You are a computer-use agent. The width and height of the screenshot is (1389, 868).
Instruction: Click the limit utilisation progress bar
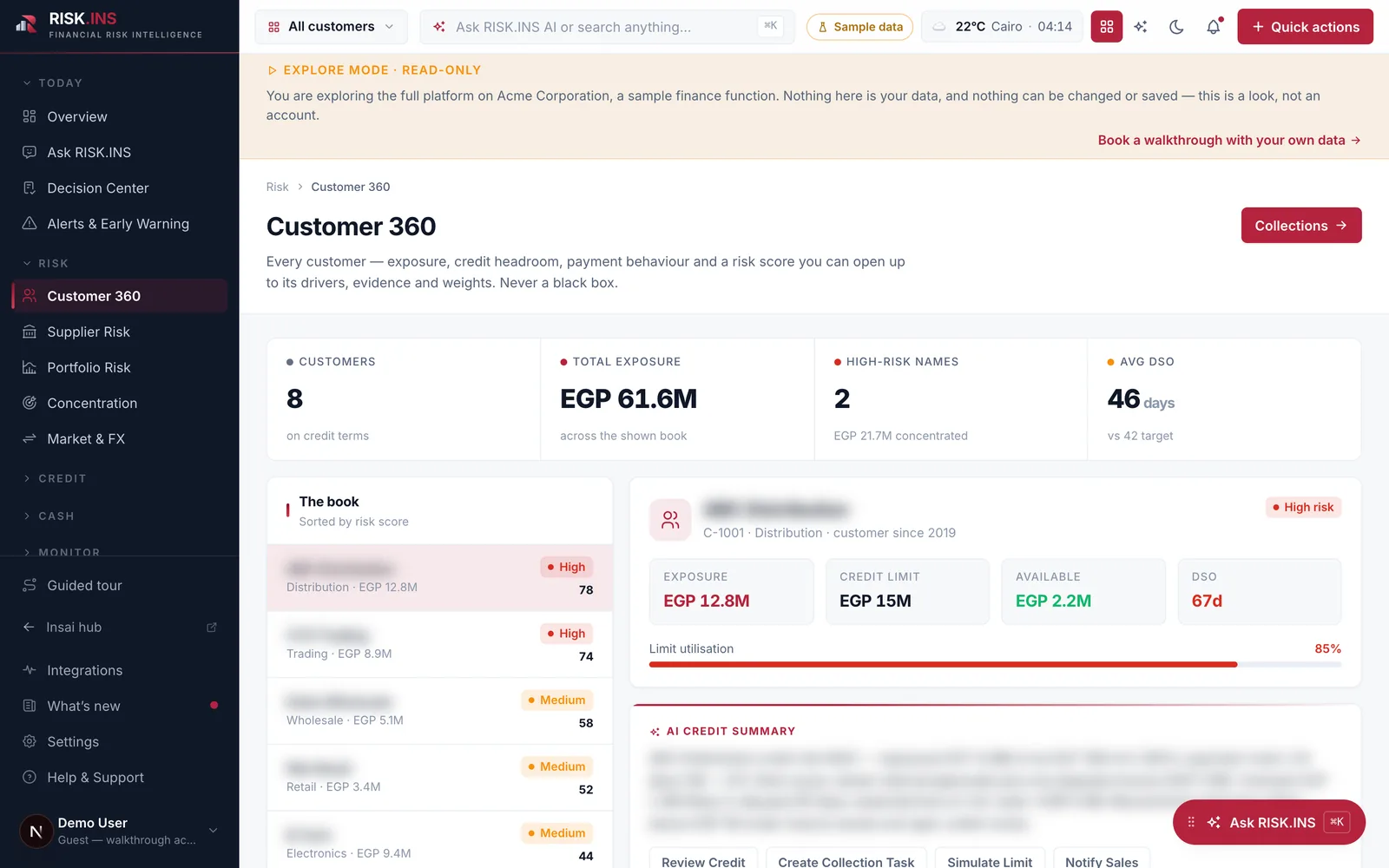click(995, 665)
